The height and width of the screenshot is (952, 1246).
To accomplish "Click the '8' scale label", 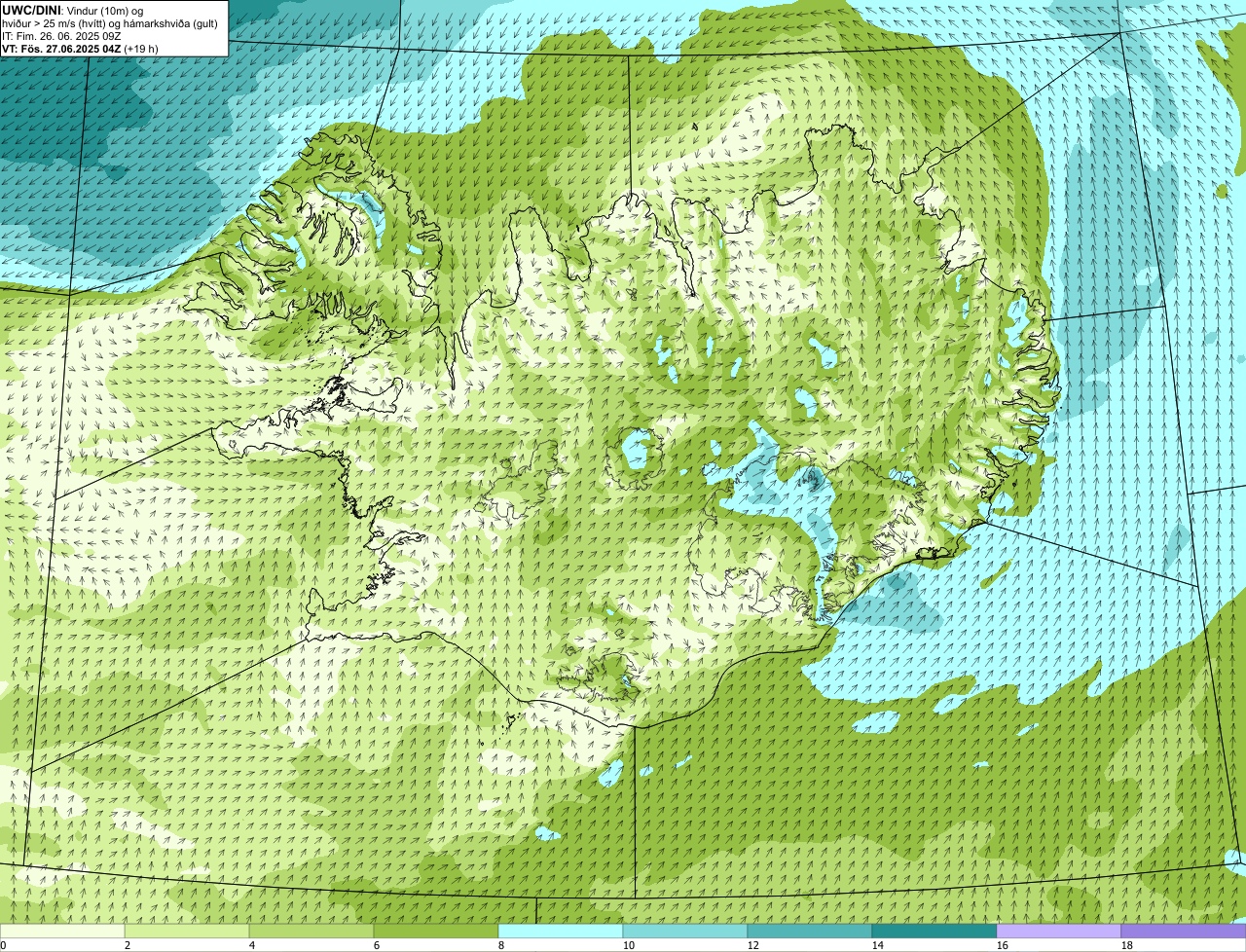I will pyautogui.click(x=501, y=945).
